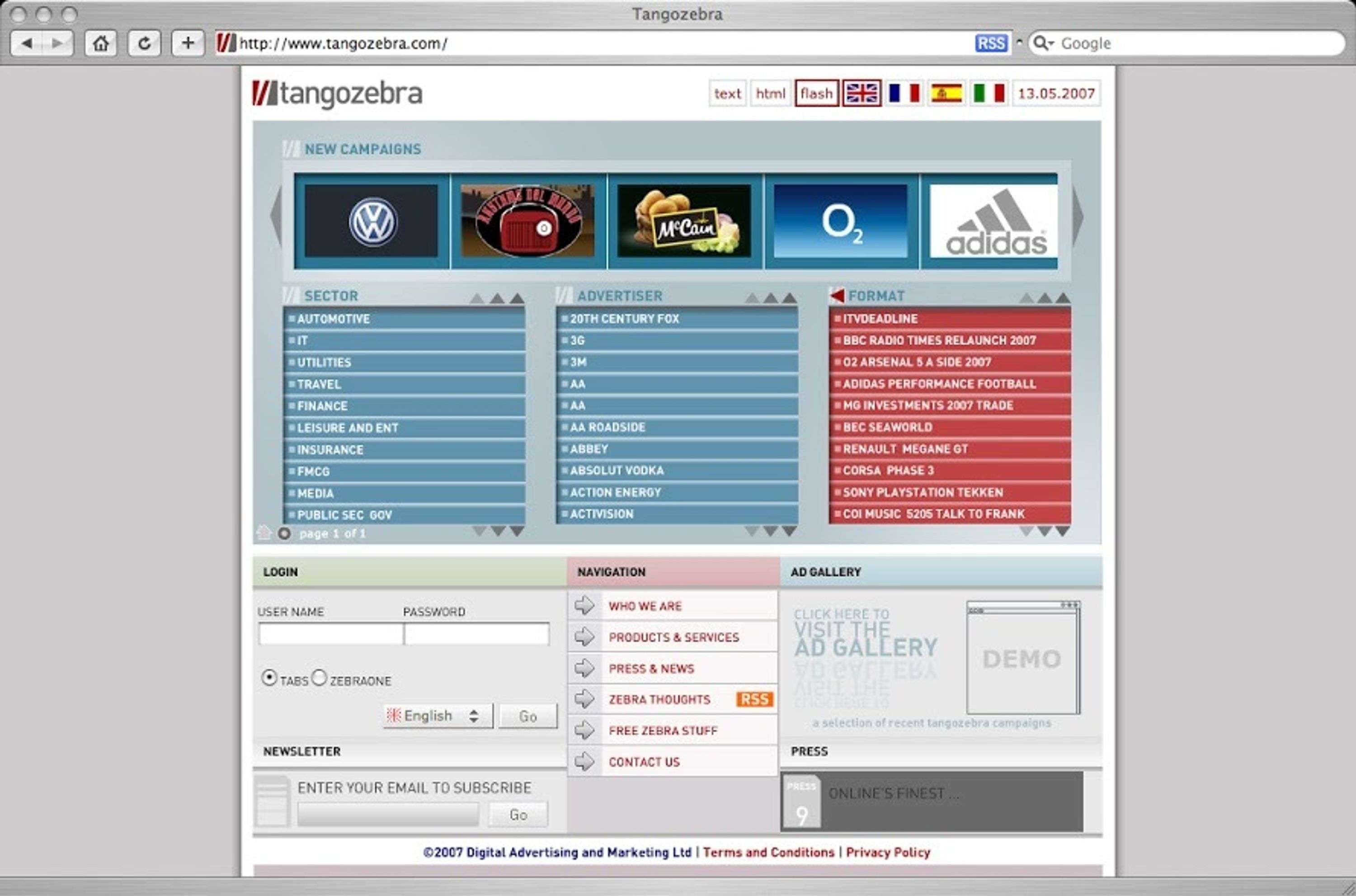1356x896 pixels.
Task: Select the ABSOLUT VODKA advertiser row
Action: tap(678, 470)
